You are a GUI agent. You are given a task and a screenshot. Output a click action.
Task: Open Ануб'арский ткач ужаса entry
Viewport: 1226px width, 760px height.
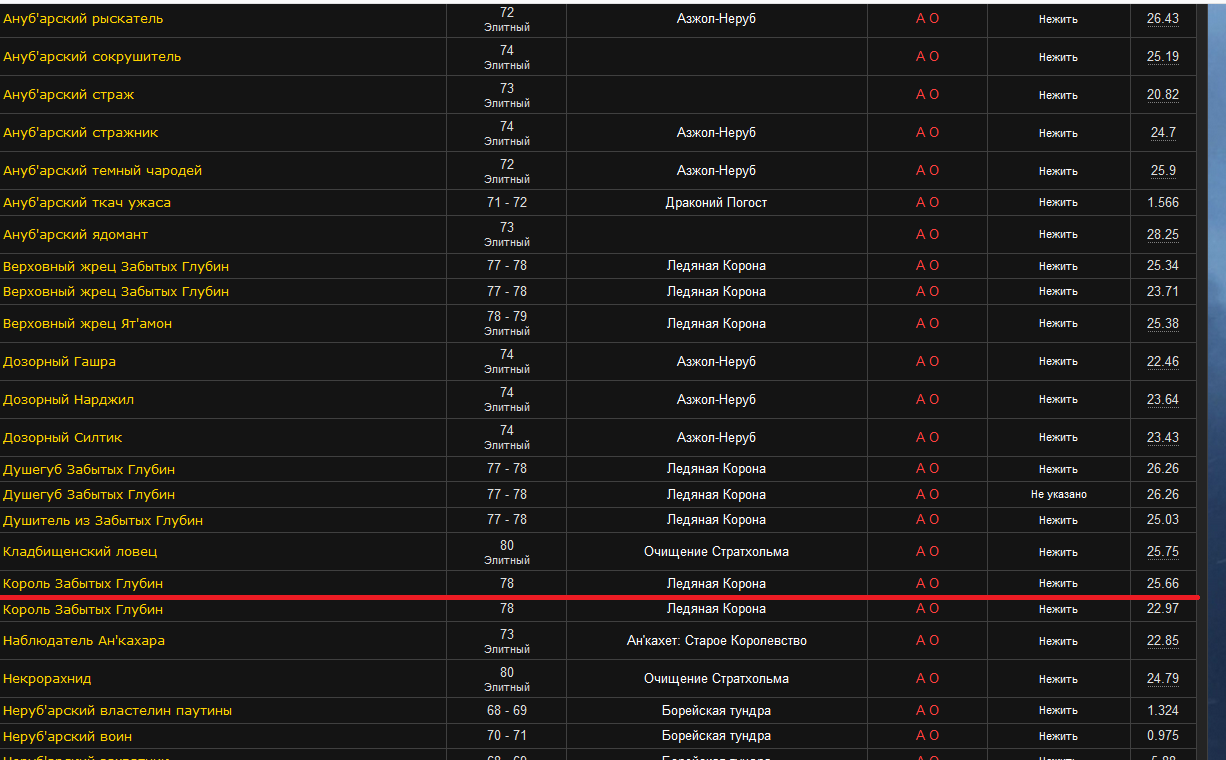(x=87, y=203)
